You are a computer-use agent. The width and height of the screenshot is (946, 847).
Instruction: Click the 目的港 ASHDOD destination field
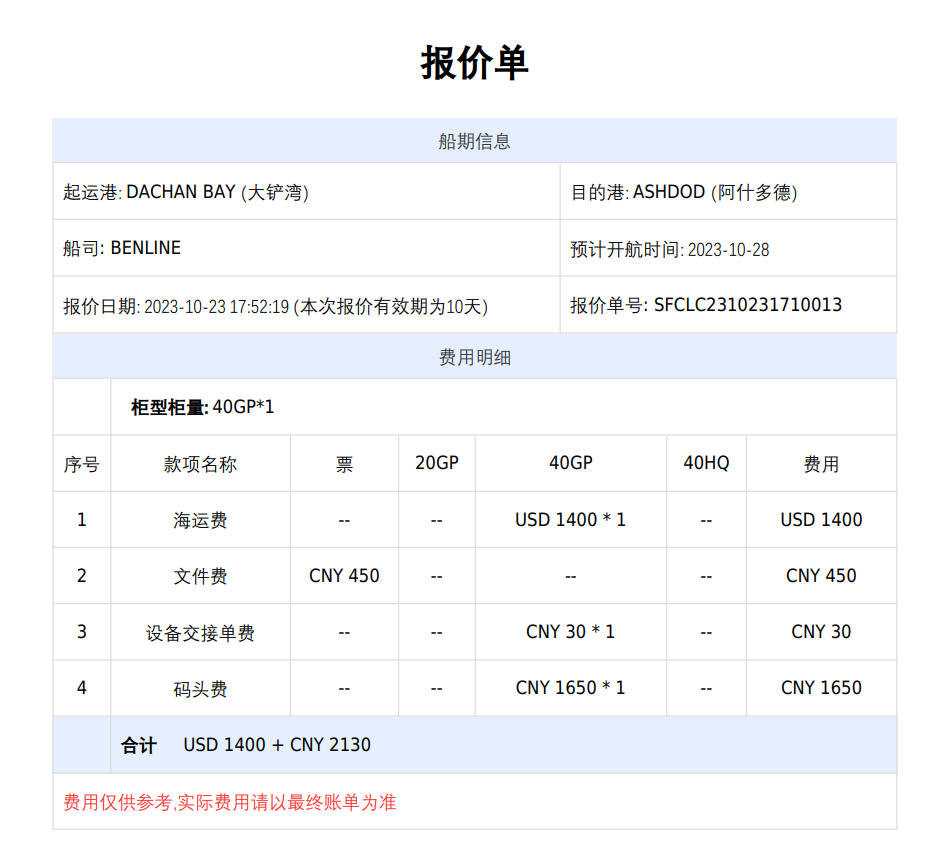(684, 192)
